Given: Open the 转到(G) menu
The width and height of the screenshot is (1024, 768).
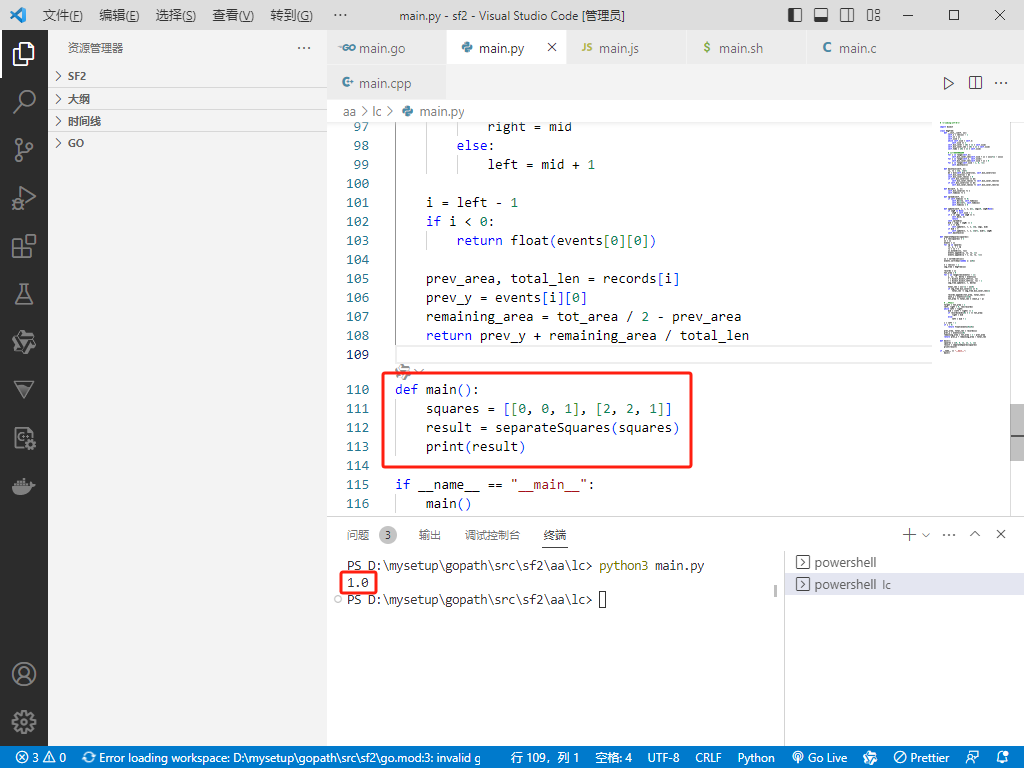Looking at the screenshot, I should (x=291, y=15).
